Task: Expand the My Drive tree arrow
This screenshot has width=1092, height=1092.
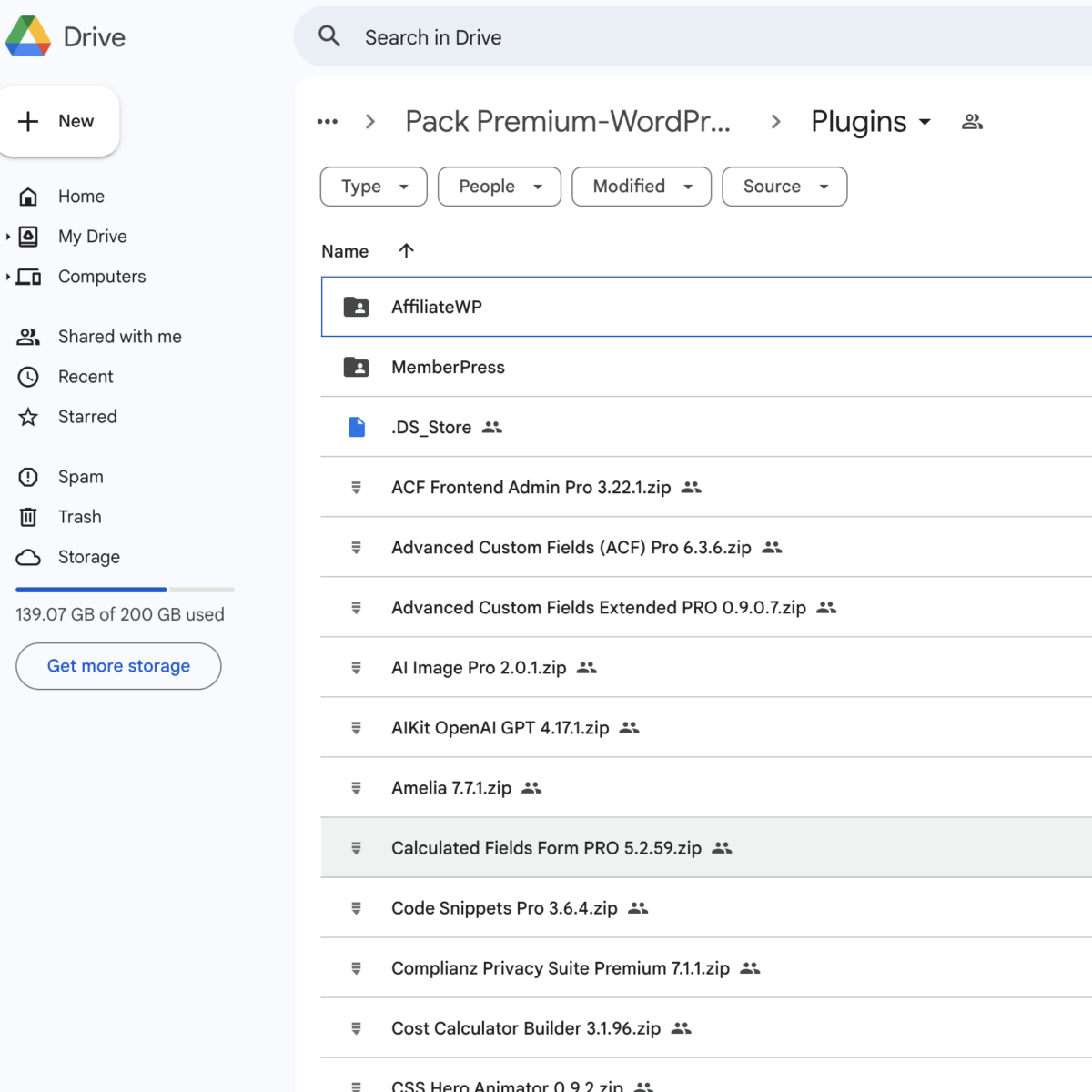Action: [x=8, y=237]
